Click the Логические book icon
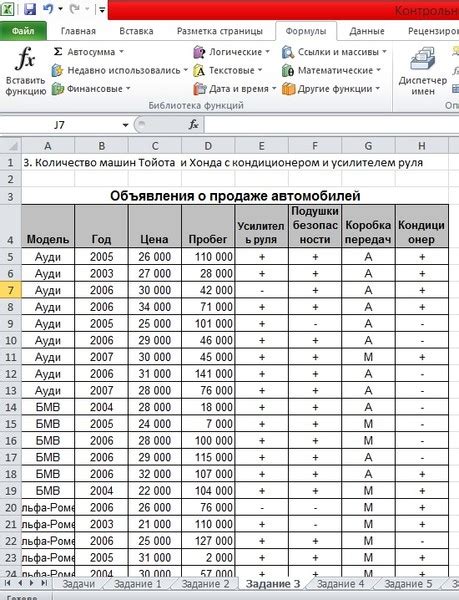This screenshot has height=600, width=459. click(199, 52)
